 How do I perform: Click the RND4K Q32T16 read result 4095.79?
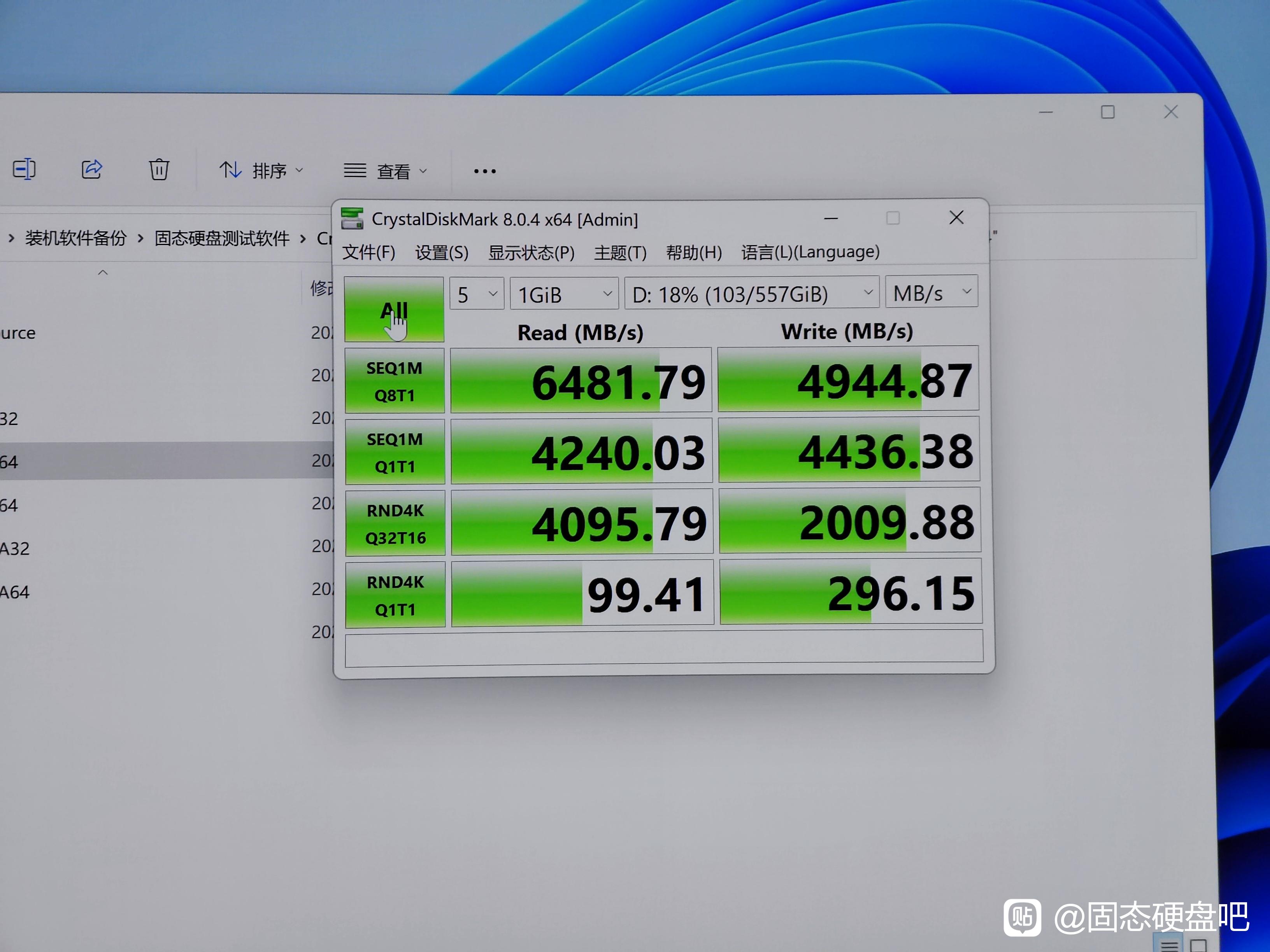(582, 522)
